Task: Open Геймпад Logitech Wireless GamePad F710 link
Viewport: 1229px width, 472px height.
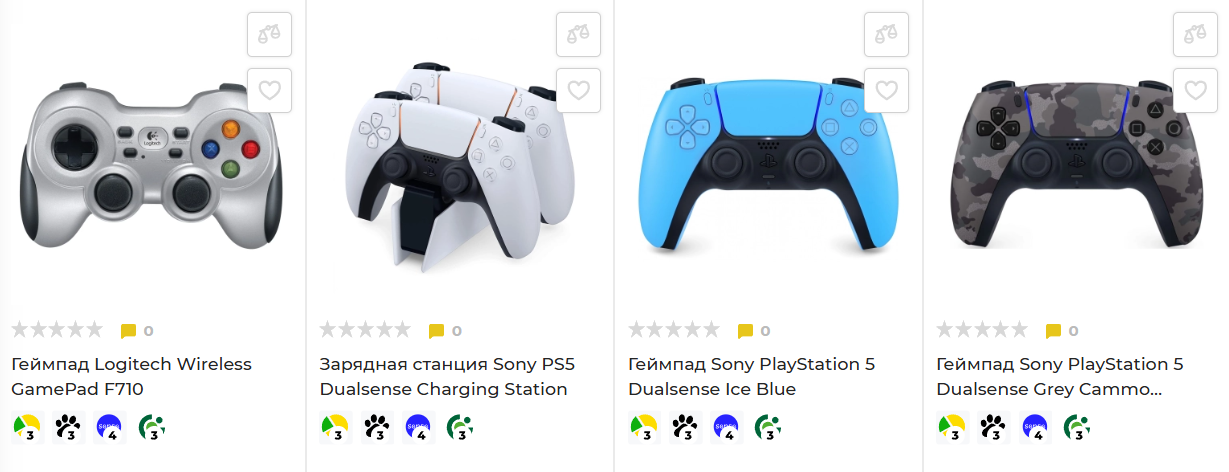Action: pos(131,377)
